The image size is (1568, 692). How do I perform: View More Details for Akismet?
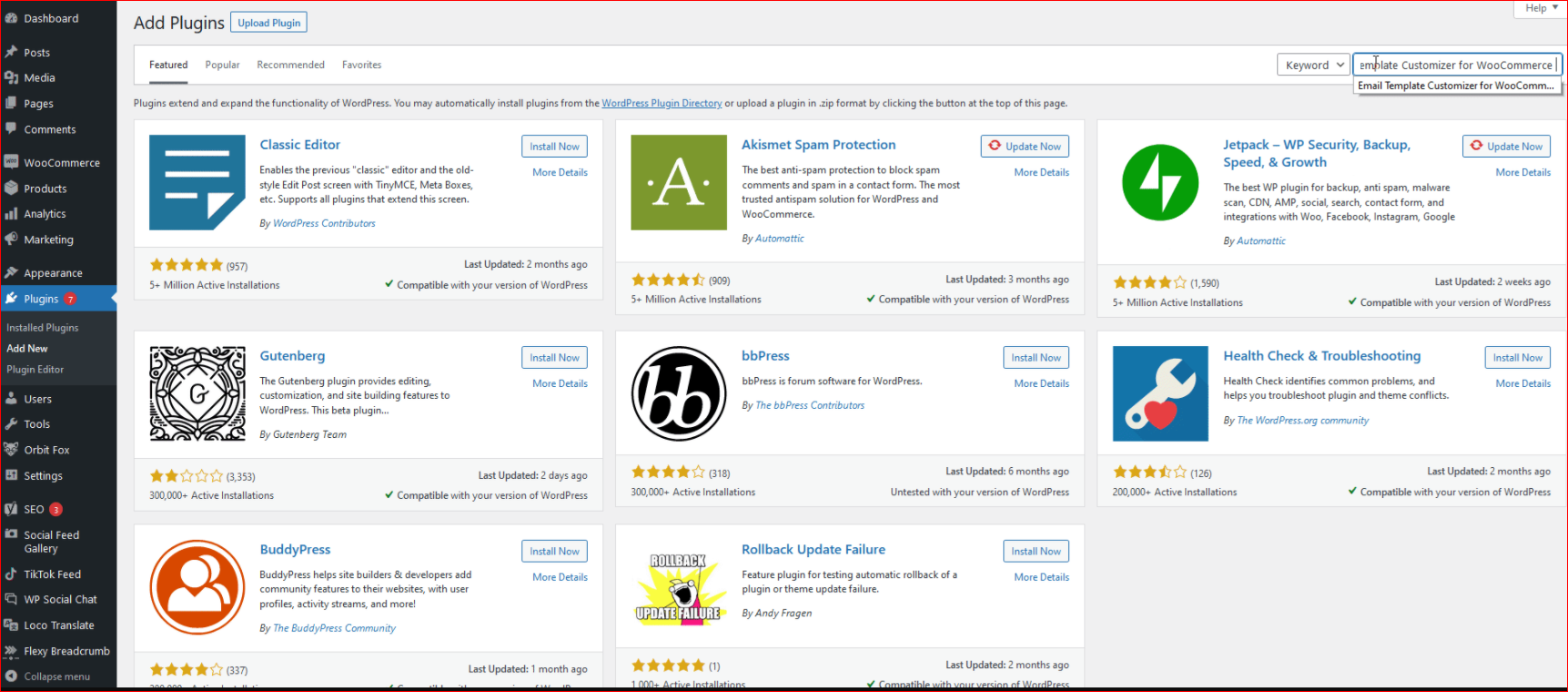1041,172
